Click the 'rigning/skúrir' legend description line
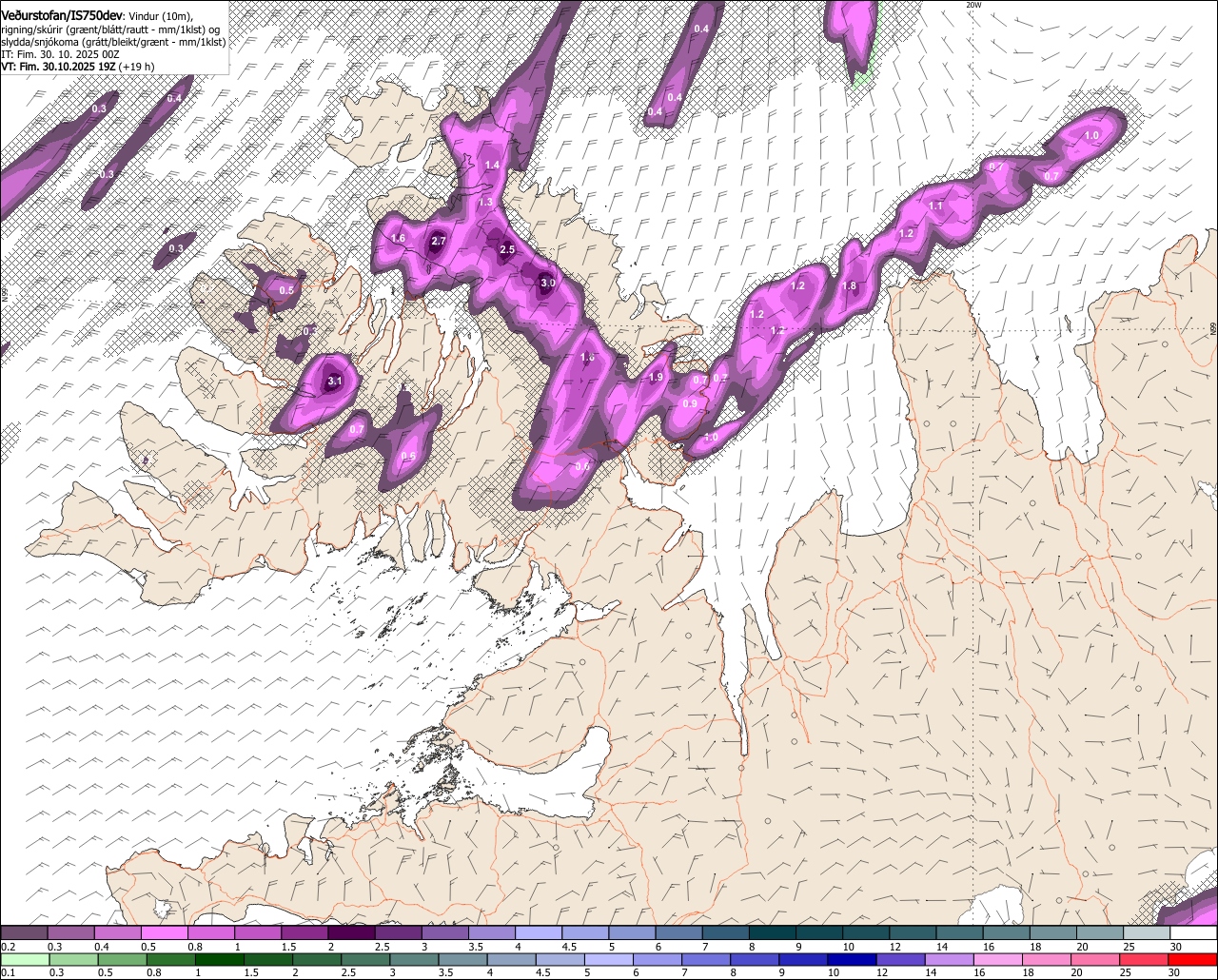 point(112,29)
